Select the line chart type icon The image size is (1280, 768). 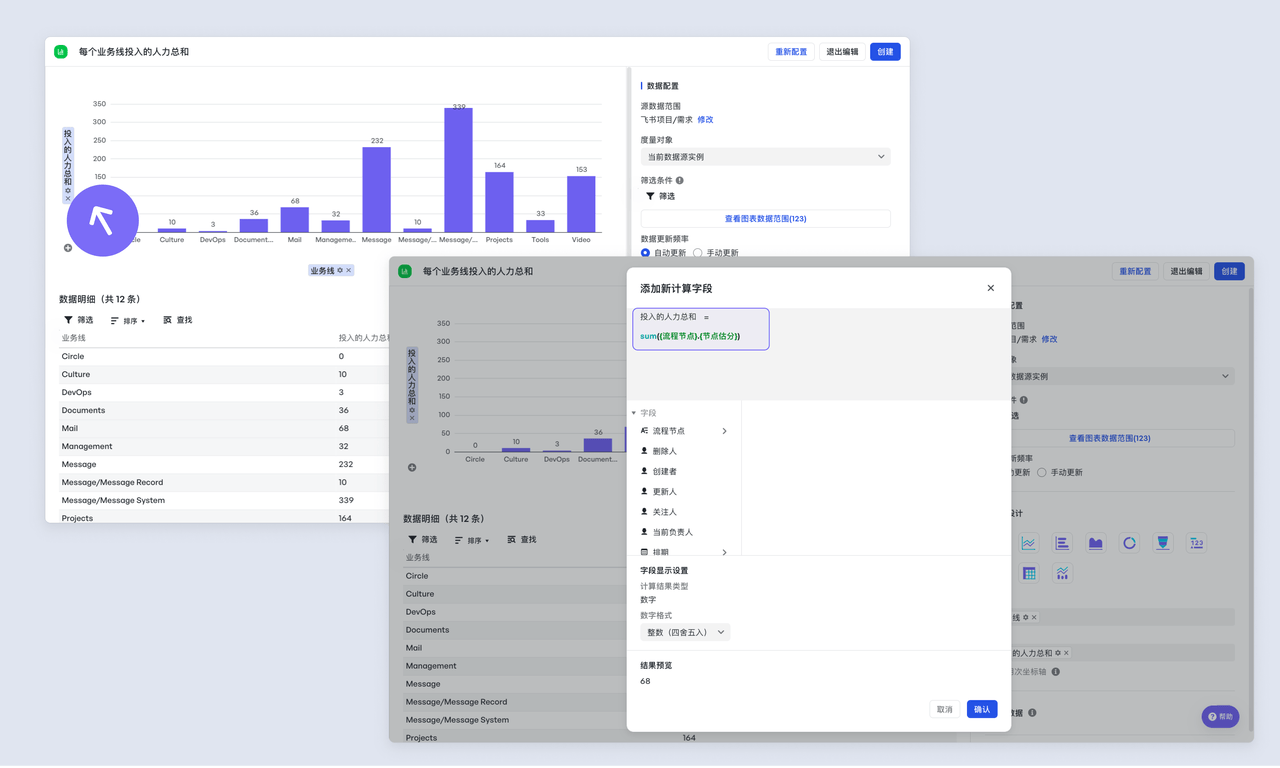pyautogui.click(x=1028, y=543)
